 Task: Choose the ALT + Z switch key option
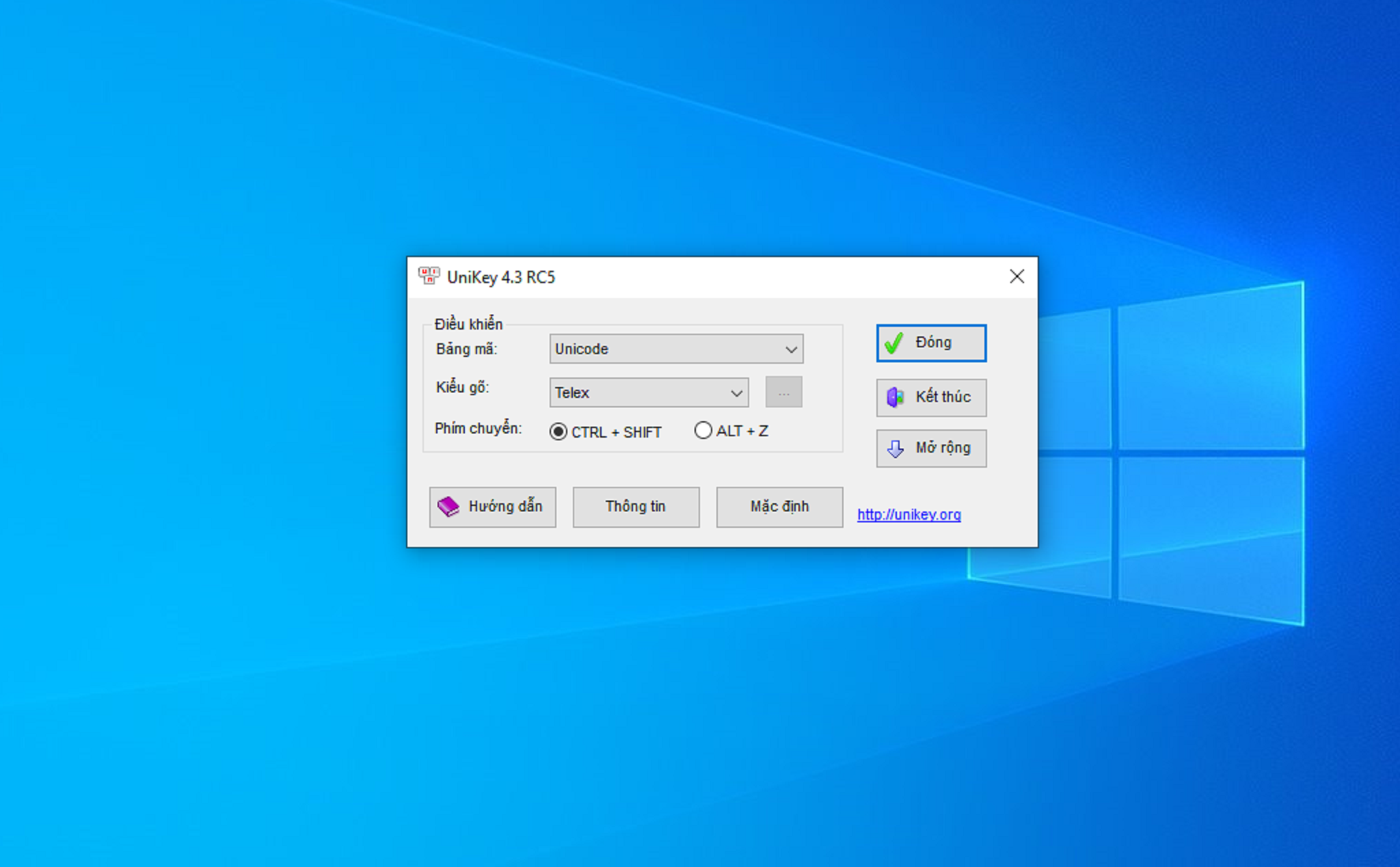click(703, 431)
